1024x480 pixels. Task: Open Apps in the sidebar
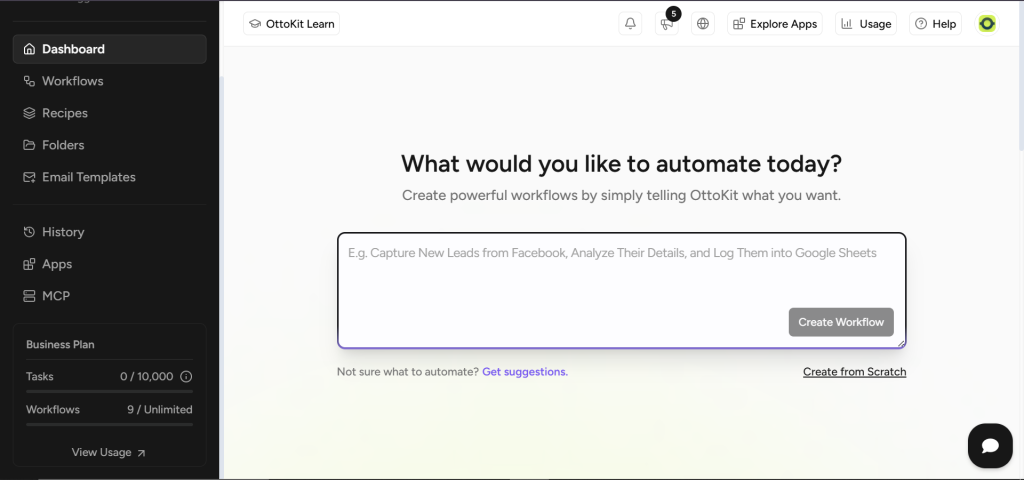tap(110, 264)
